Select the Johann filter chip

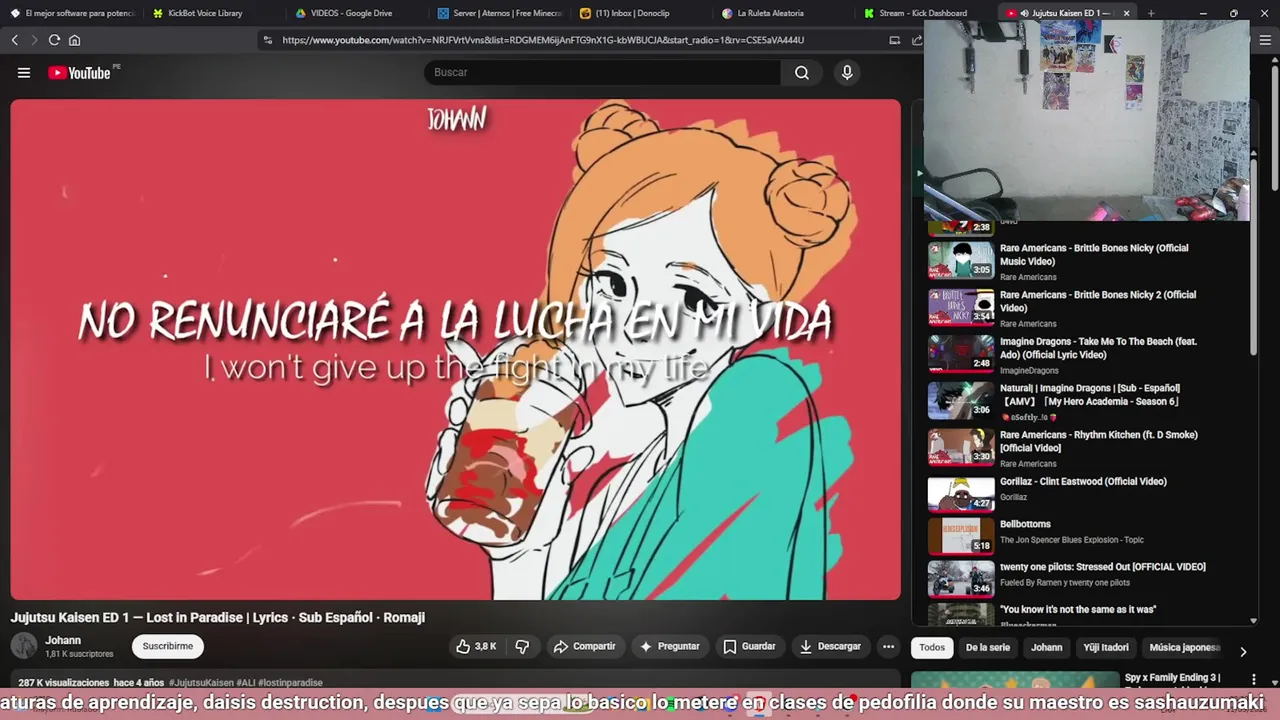[1047, 648]
